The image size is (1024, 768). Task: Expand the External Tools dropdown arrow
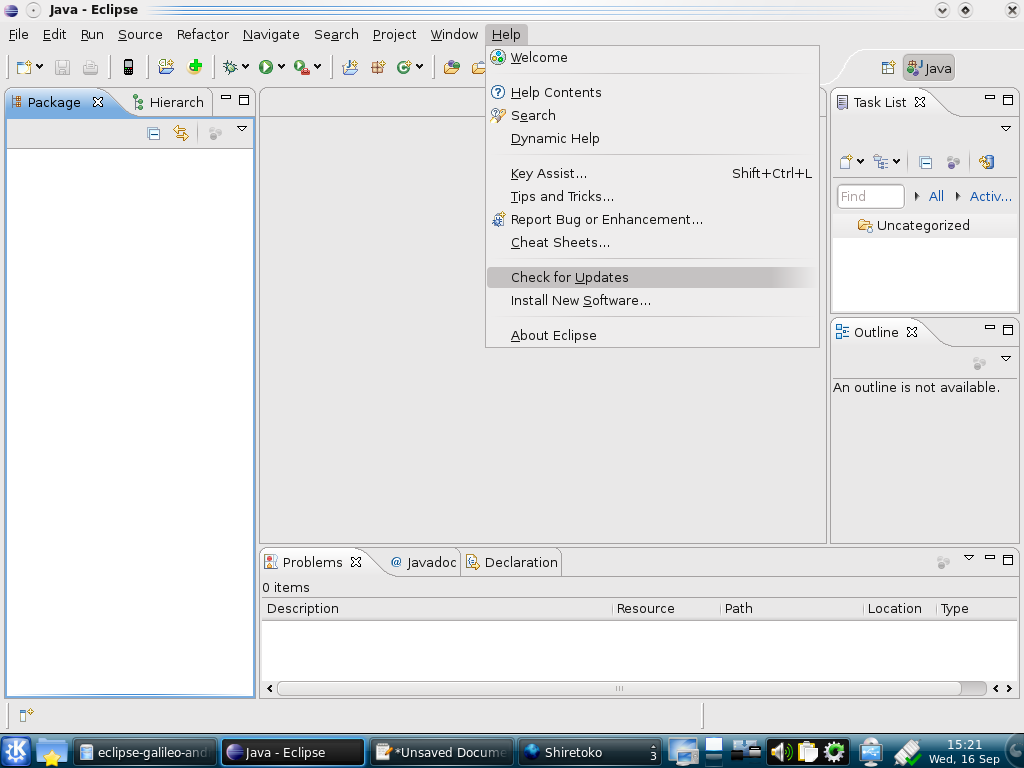click(317, 67)
